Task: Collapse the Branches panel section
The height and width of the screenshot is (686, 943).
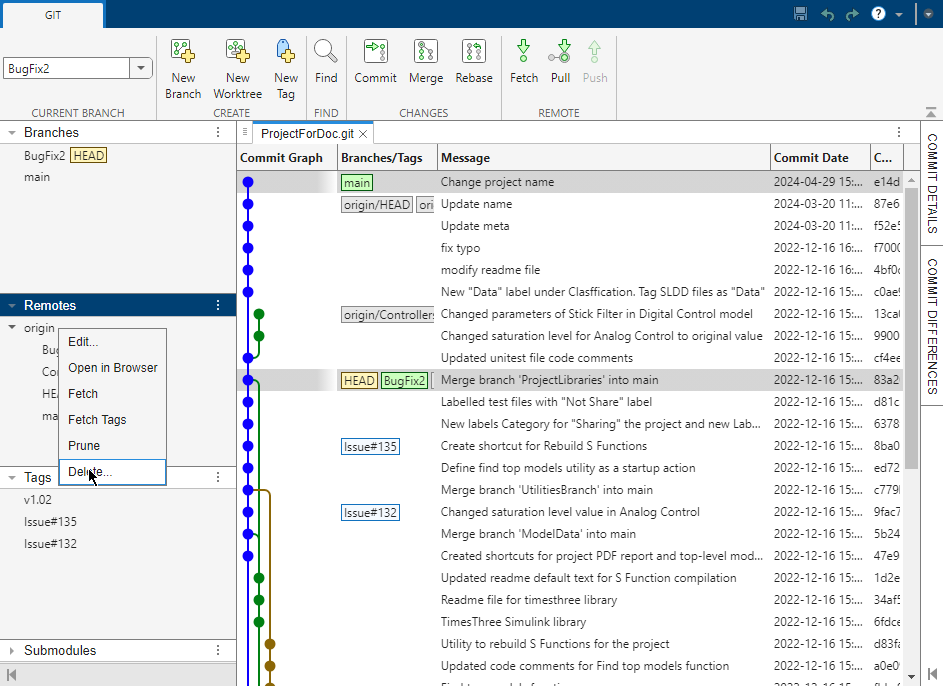Action: coord(12,131)
